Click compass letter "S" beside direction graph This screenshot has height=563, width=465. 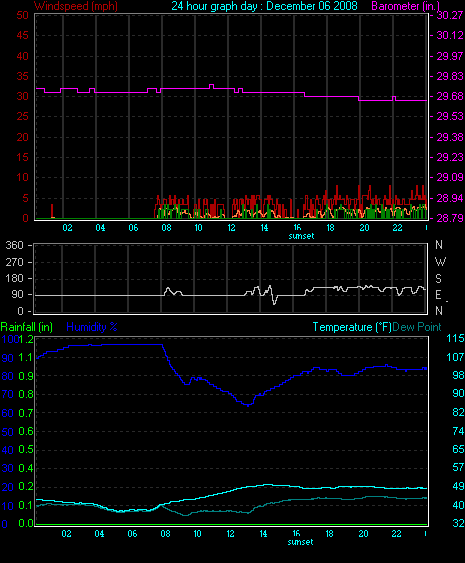tap(438, 279)
